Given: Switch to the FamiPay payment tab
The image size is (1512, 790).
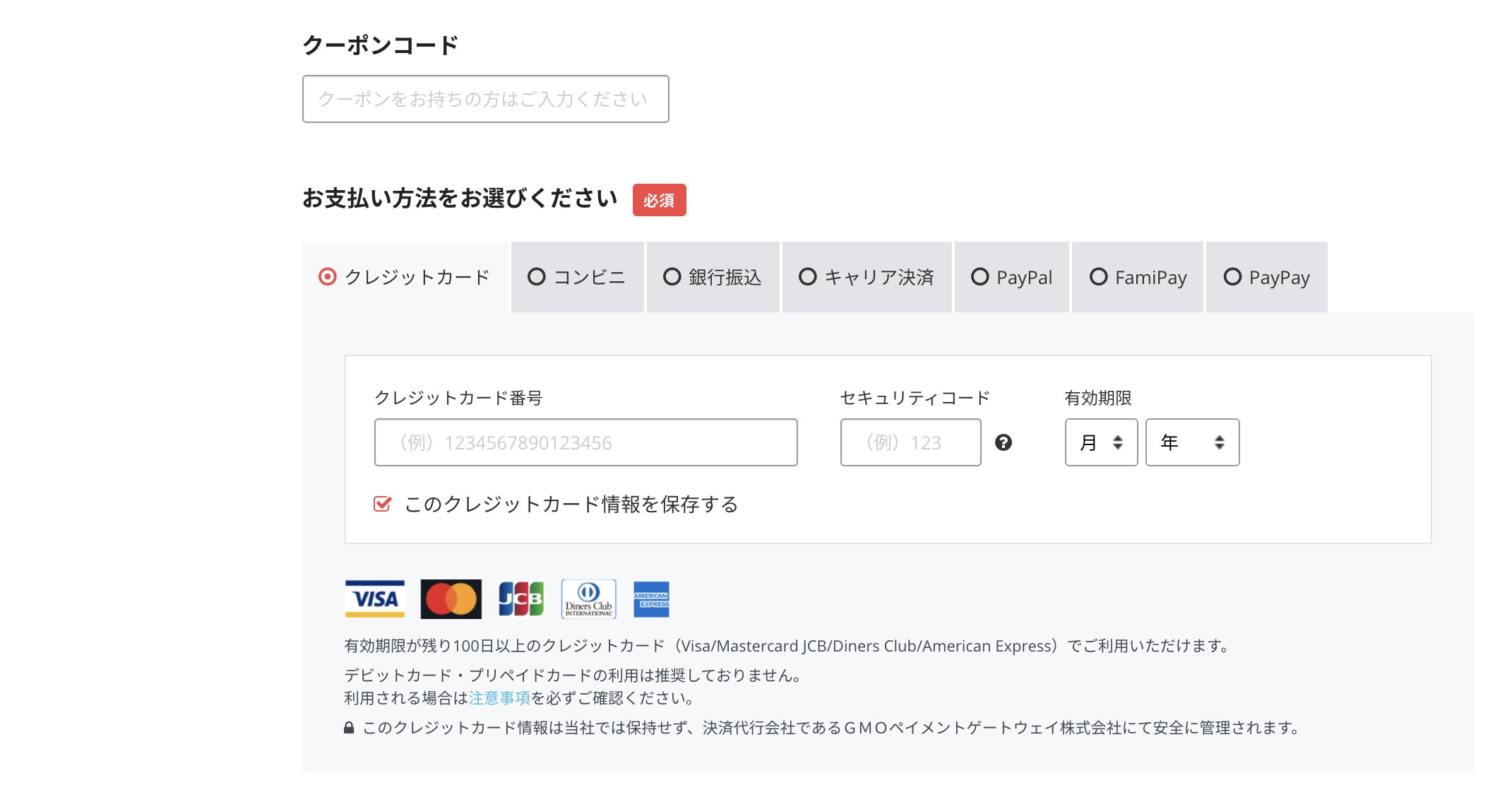Looking at the screenshot, I should 1138,277.
